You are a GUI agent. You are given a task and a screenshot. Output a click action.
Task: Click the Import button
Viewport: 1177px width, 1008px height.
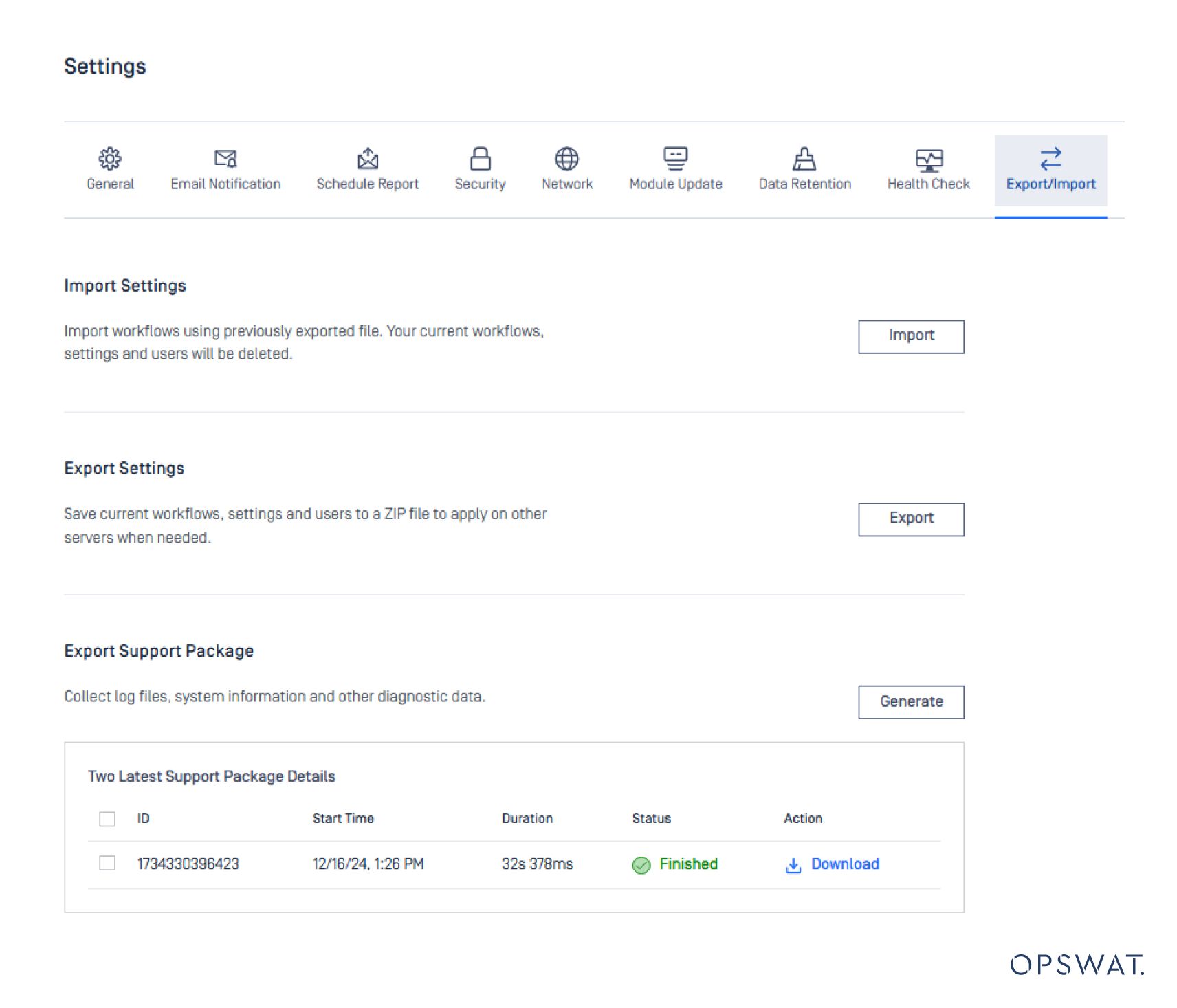[910, 336]
